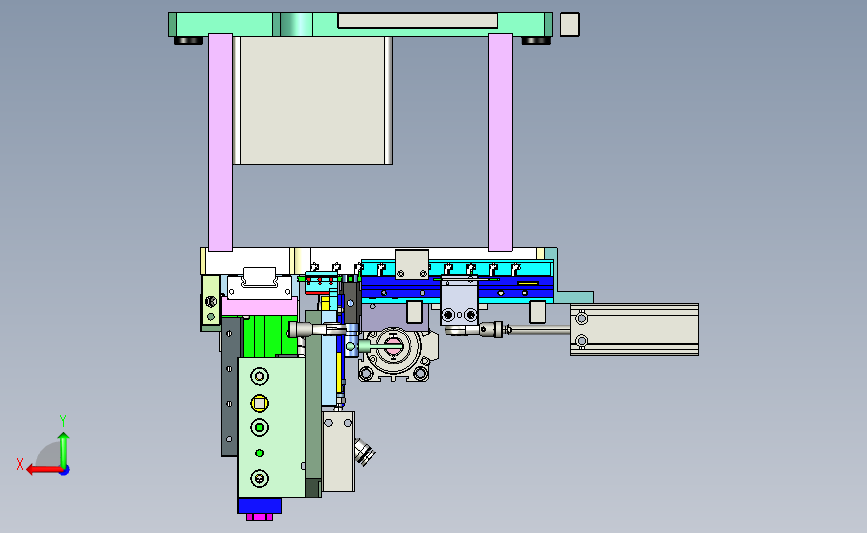The image size is (867, 533).
Task: Select the dark gray vertical strip with holes
Action: (x=229, y=386)
